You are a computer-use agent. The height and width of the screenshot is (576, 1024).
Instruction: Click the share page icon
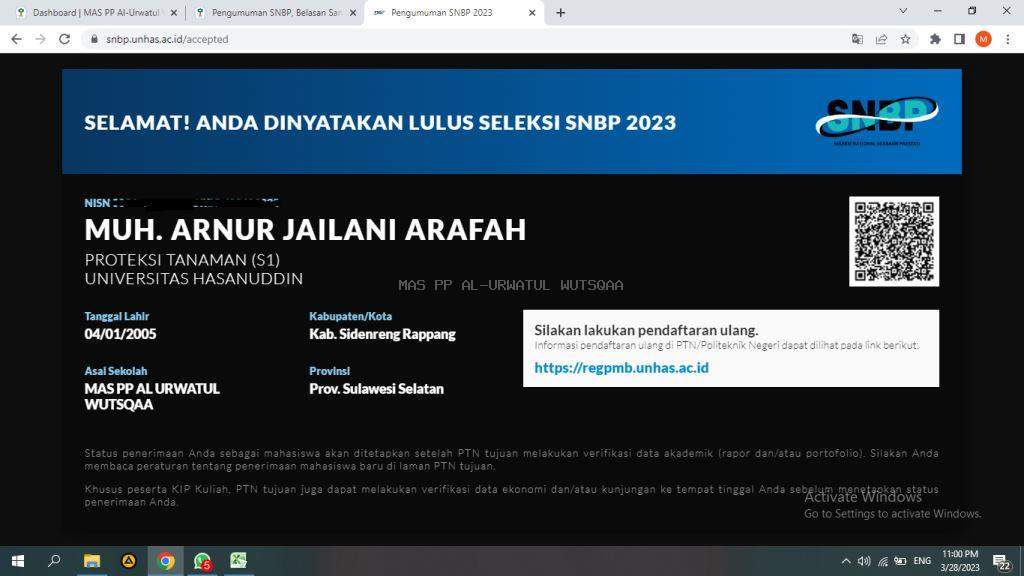[881, 39]
